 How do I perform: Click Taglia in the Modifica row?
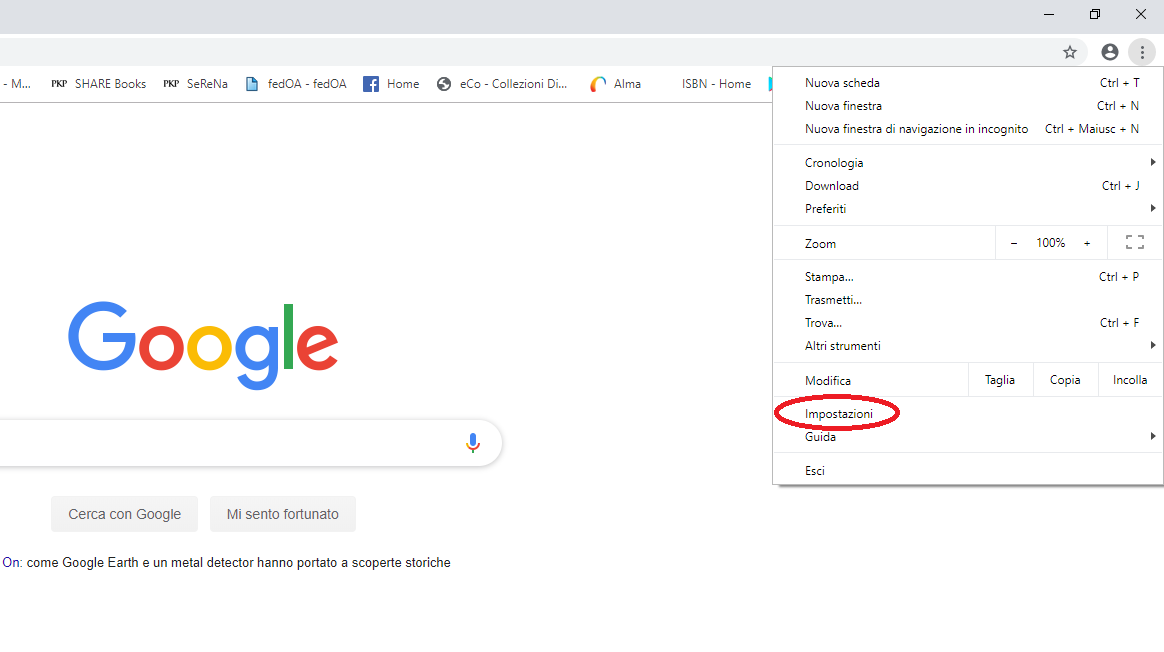coord(1000,380)
